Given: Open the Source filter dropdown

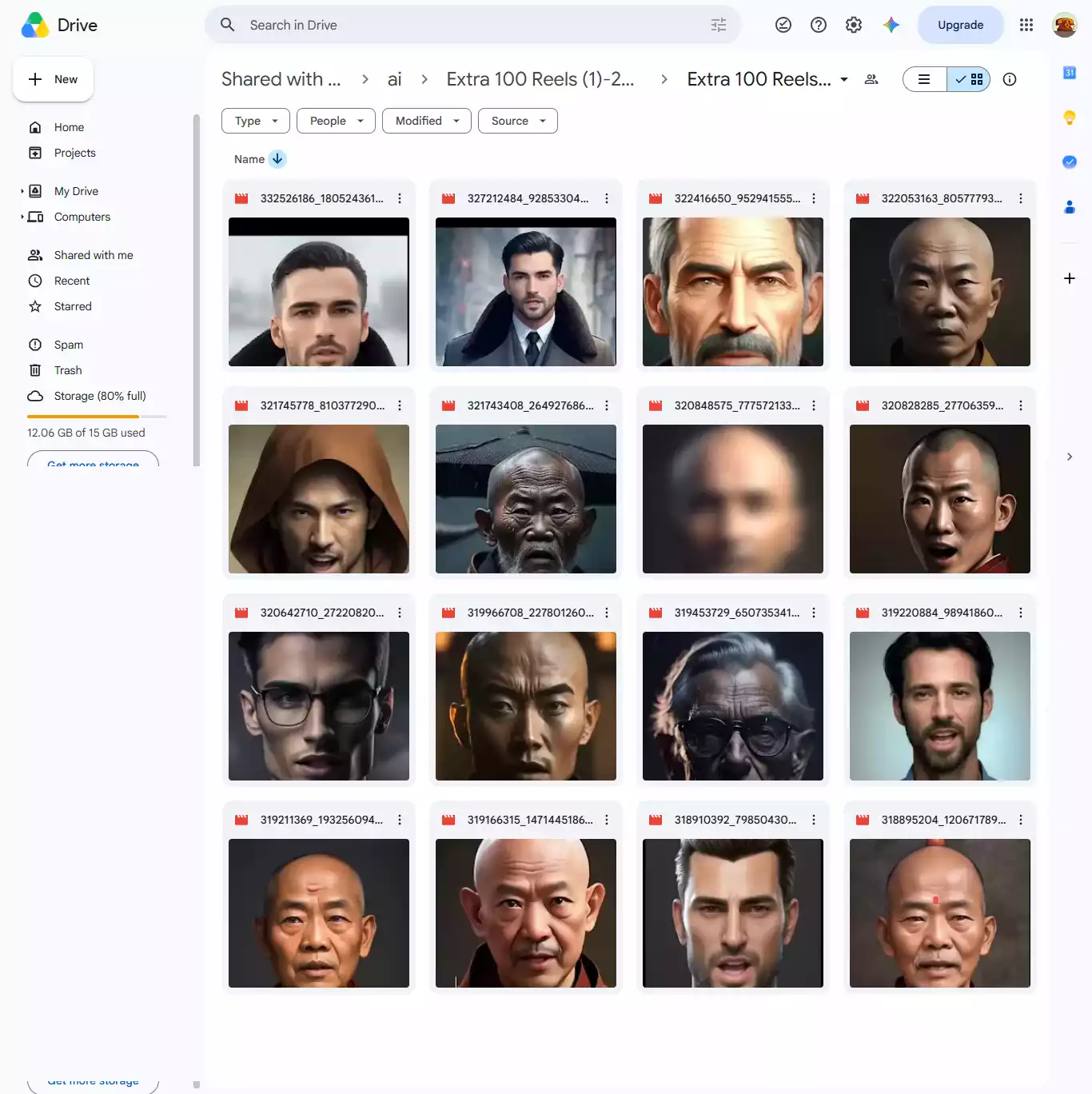Looking at the screenshot, I should click(518, 121).
